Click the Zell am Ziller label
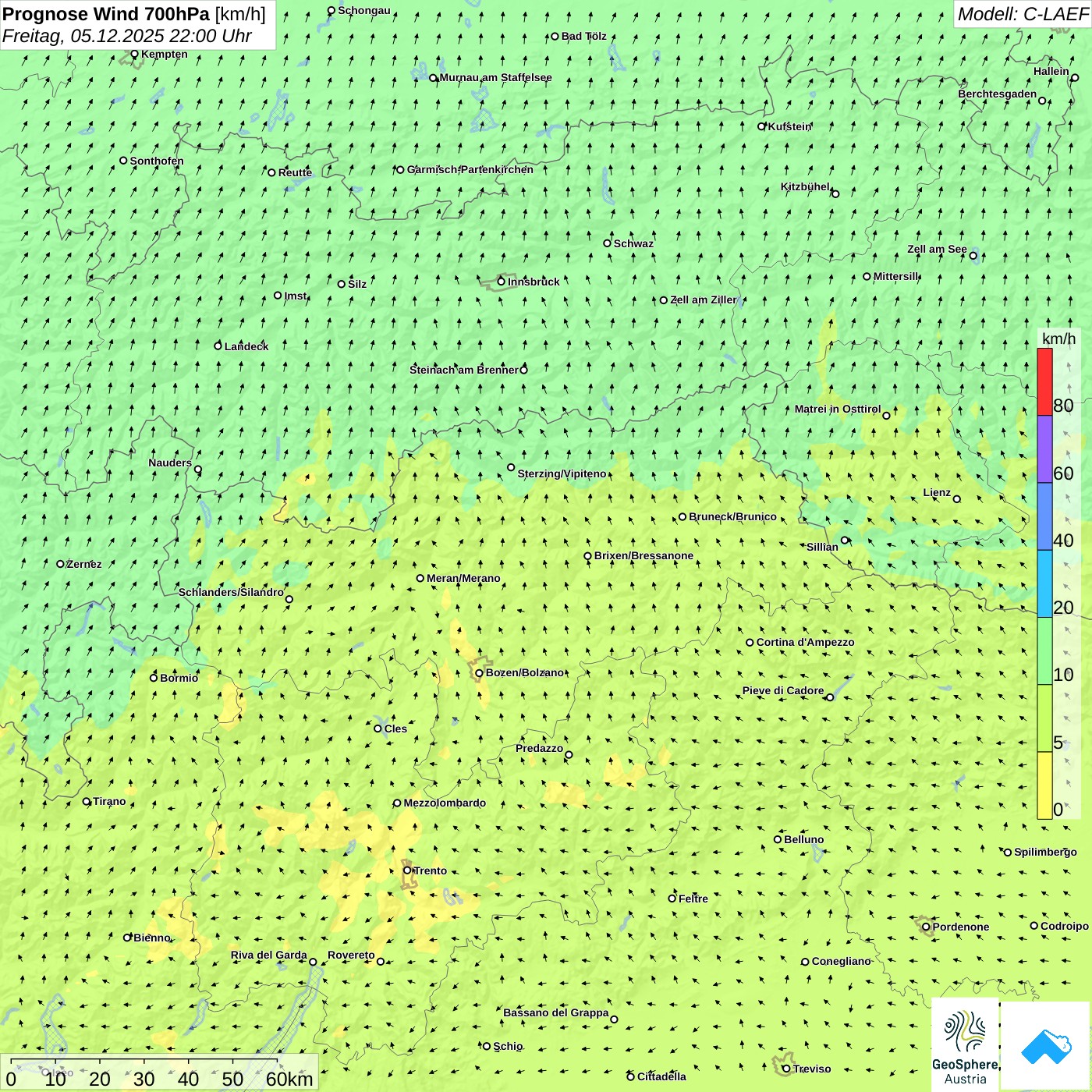 (x=703, y=300)
